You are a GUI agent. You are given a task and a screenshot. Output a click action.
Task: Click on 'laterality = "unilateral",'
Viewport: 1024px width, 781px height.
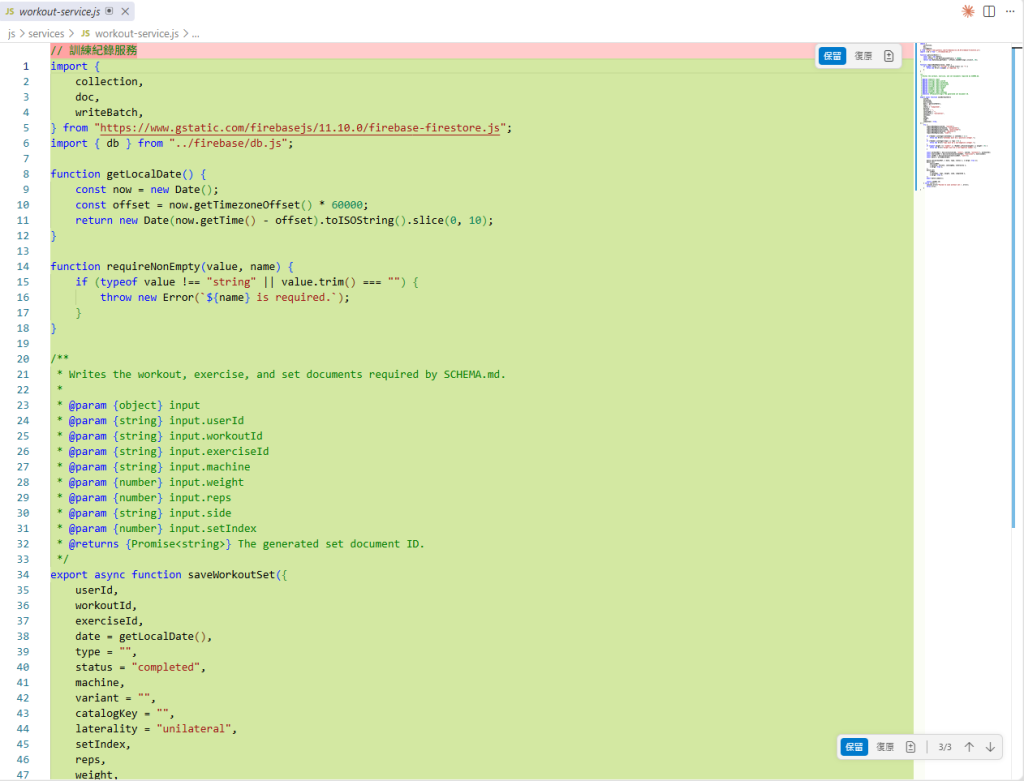(x=156, y=729)
